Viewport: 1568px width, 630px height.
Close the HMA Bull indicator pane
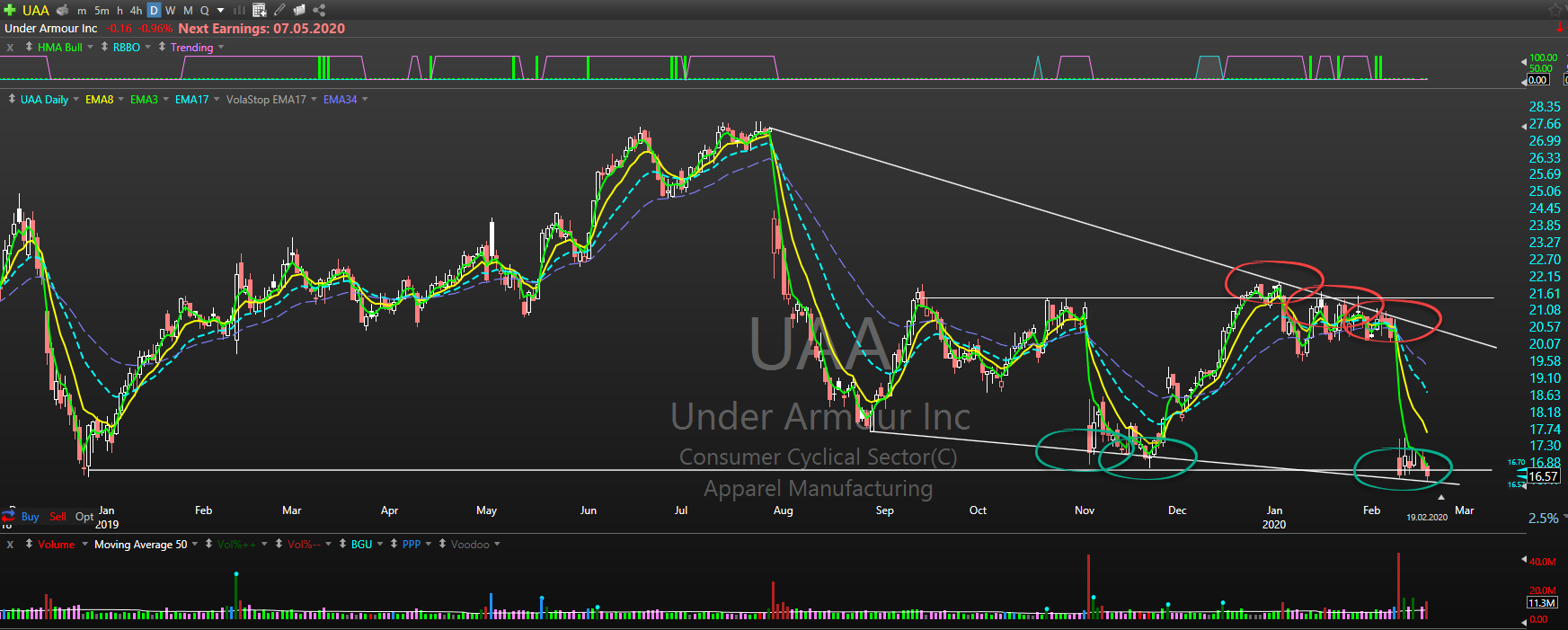click(10, 48)
